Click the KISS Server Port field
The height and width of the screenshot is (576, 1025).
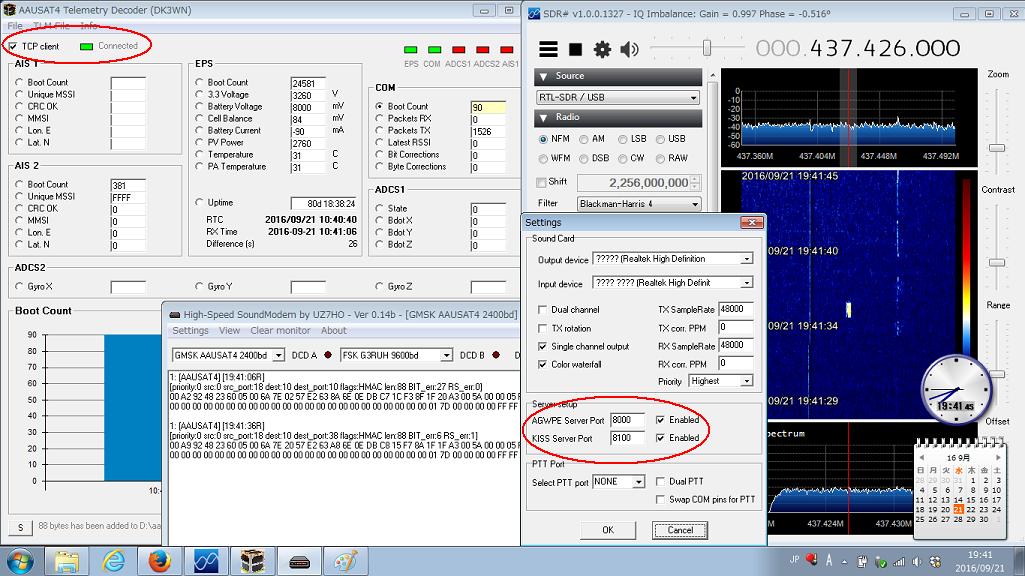pos(627,438)
